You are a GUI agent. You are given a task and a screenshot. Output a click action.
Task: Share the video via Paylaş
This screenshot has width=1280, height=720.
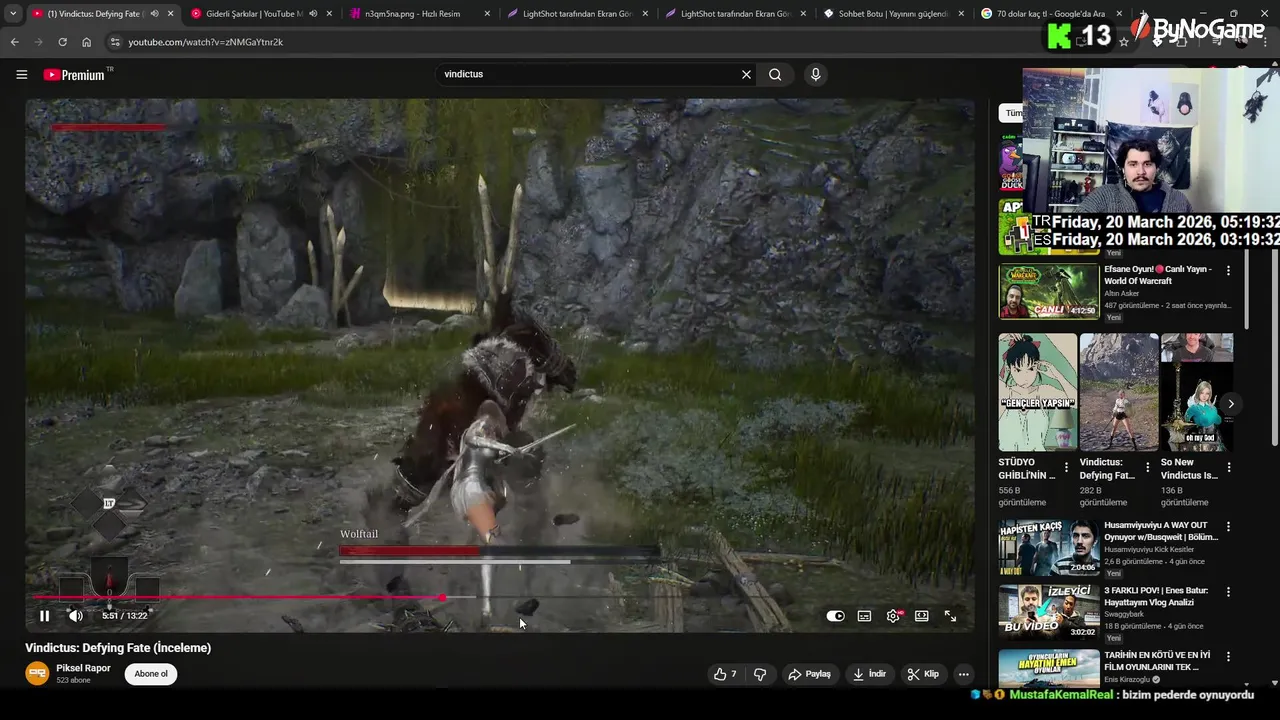pyautogui.click(x=810, y=674)
